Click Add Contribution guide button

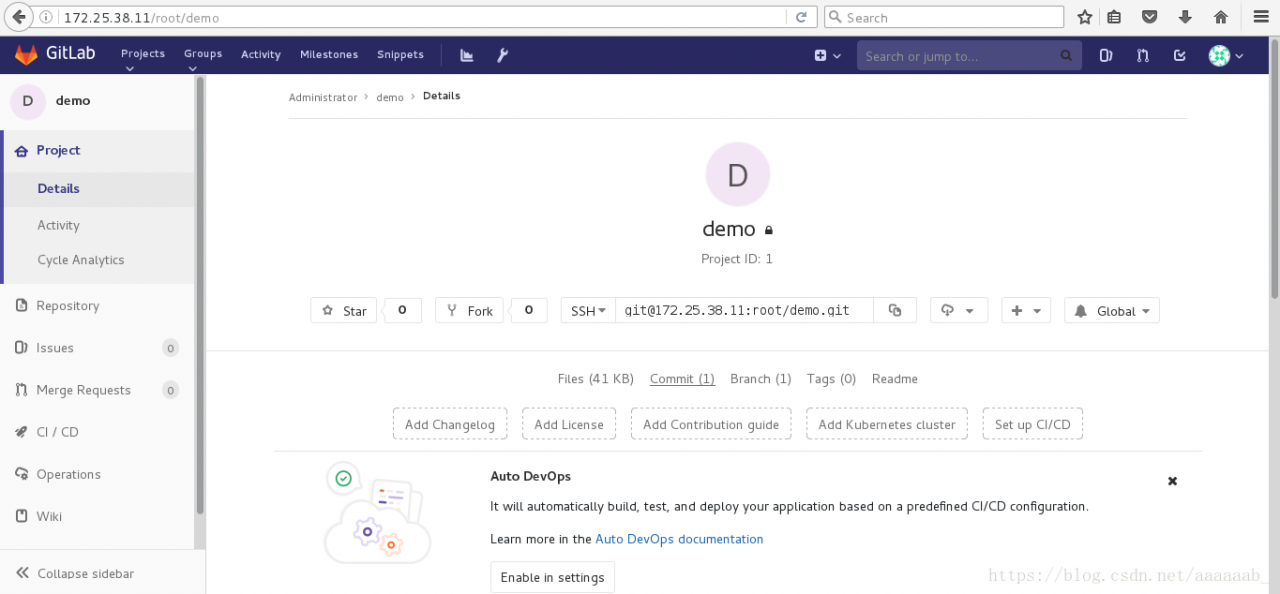[x=711, y=424]
